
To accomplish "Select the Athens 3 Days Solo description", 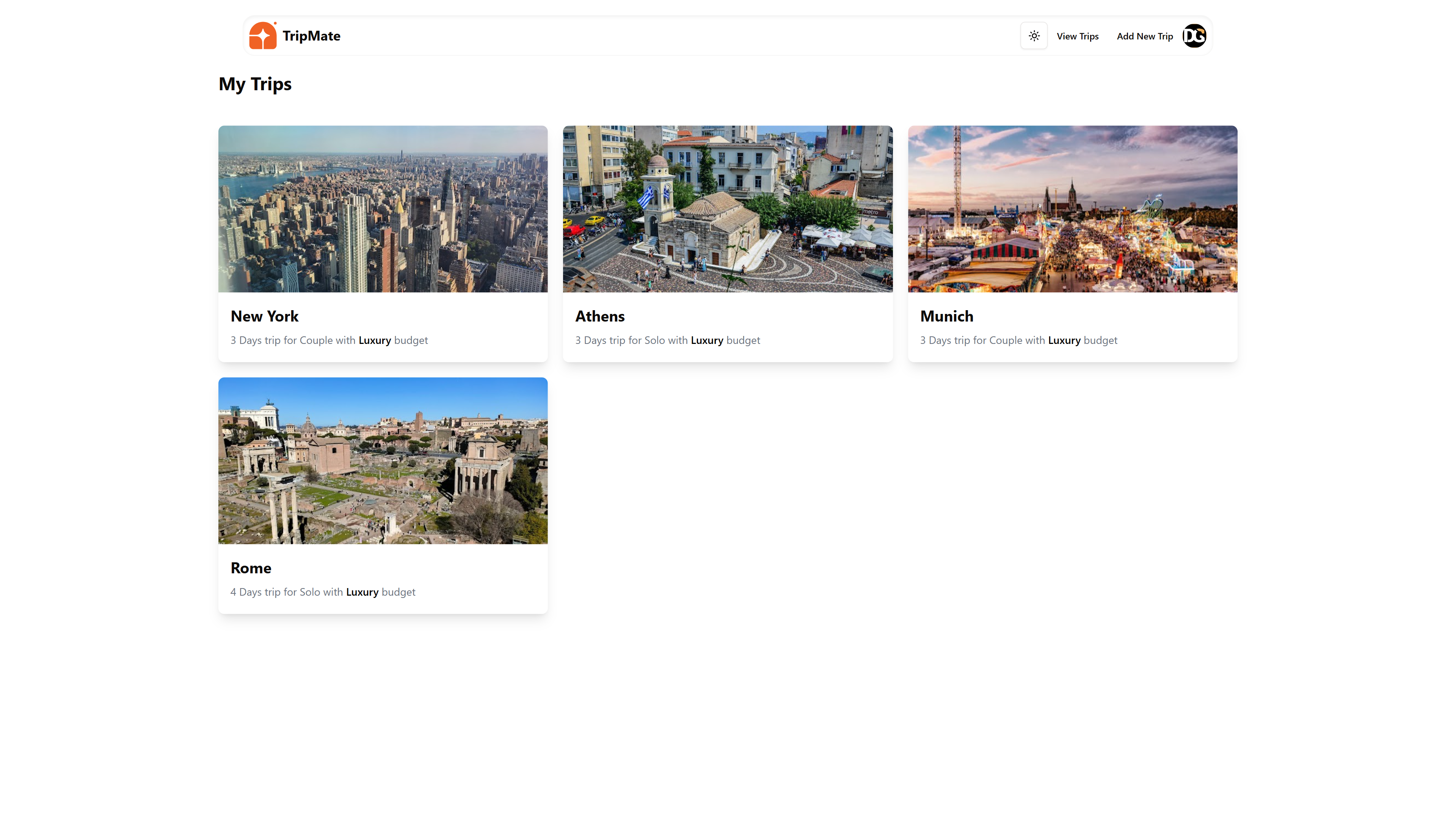I will (x=667, y=340).
